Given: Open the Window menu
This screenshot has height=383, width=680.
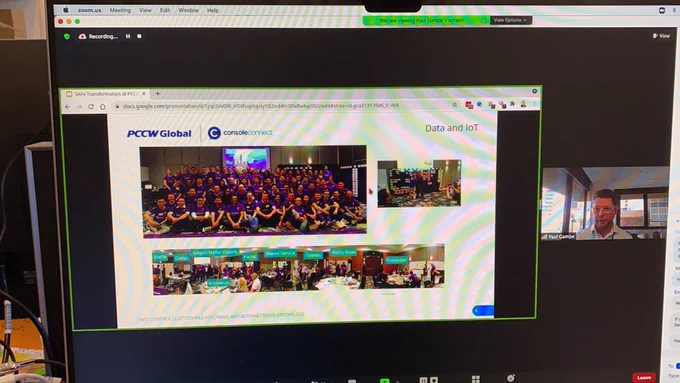Looking at the screenshot, I should (x=188, y=10).
